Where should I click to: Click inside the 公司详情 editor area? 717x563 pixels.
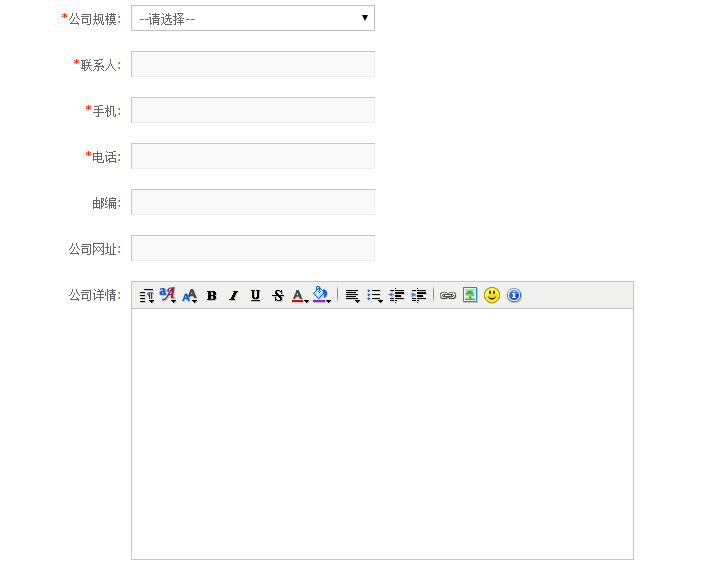tap(382, 434)
